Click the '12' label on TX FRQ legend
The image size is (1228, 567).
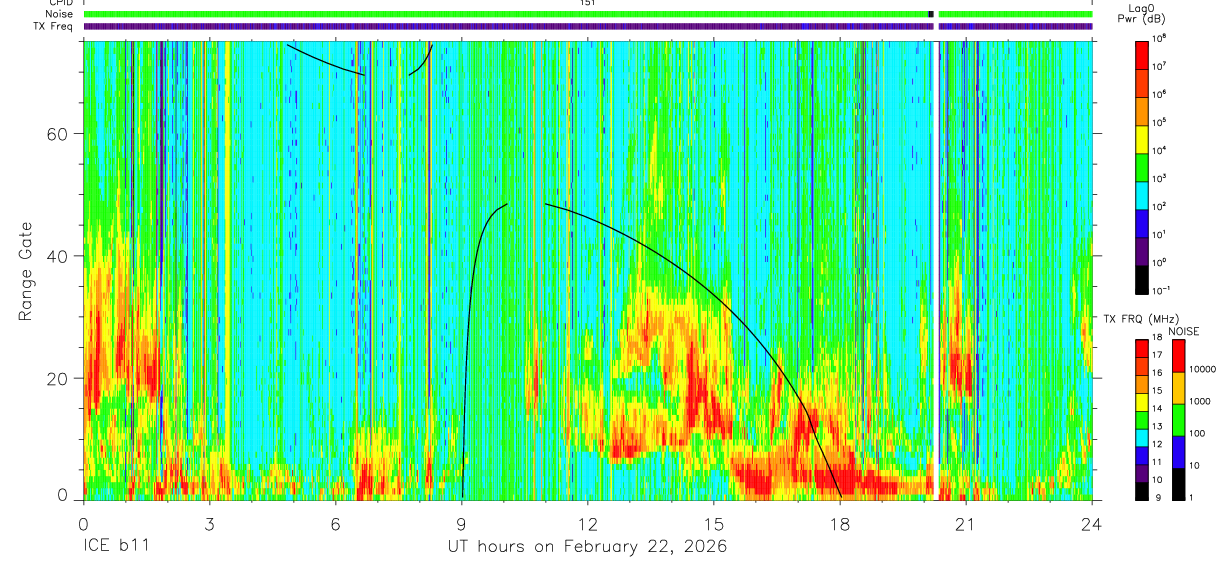(x=1159, y=444)
